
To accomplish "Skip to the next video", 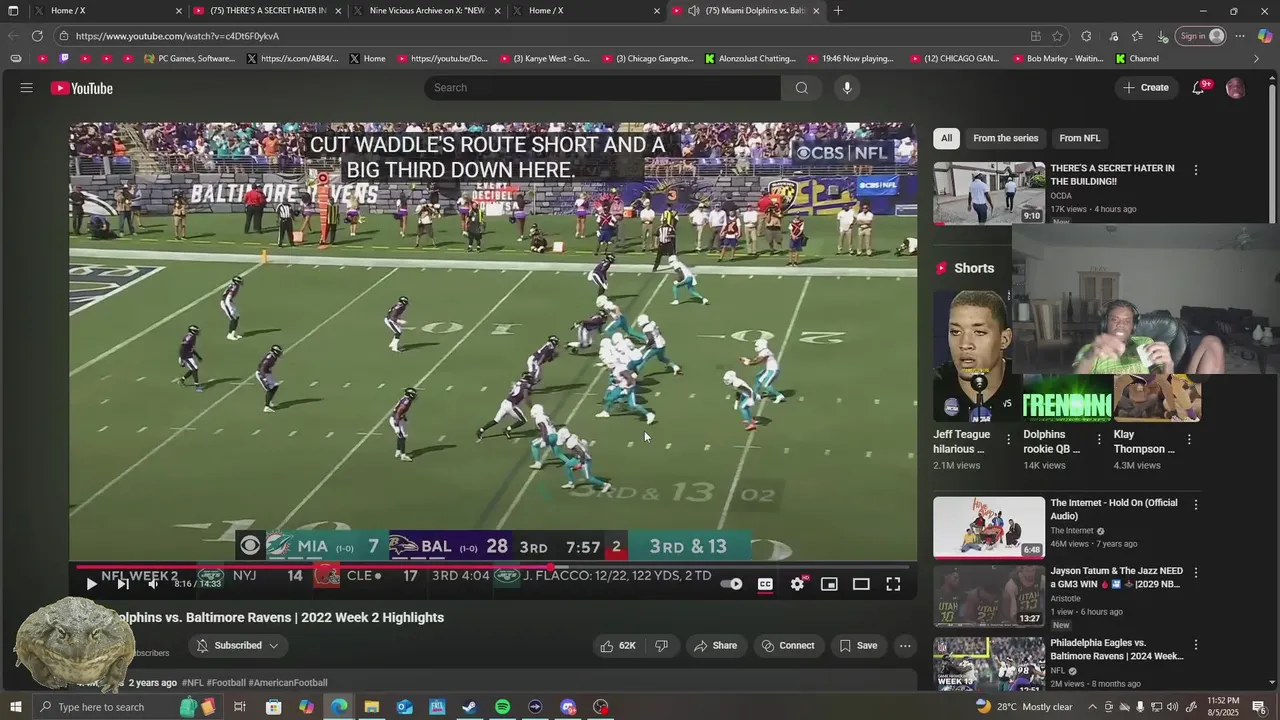I will point(123,584).
